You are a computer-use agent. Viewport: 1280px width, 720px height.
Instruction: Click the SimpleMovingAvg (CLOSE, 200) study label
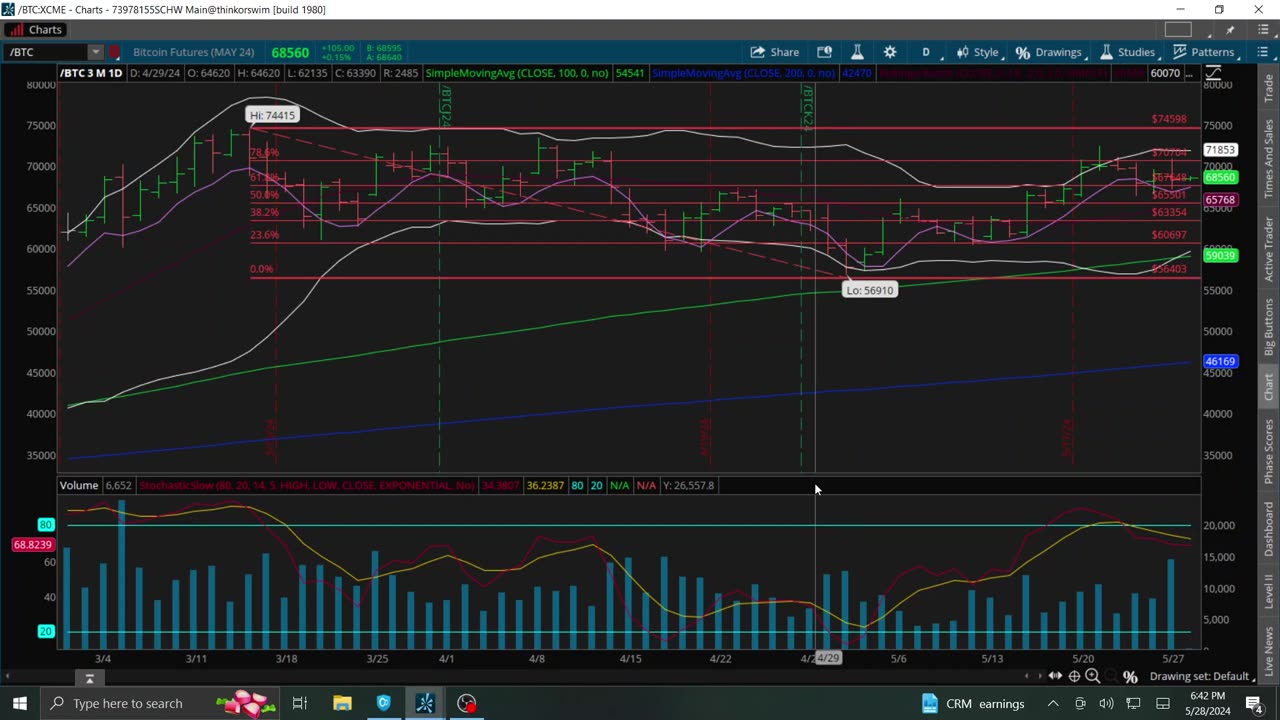tap(743, 73)
